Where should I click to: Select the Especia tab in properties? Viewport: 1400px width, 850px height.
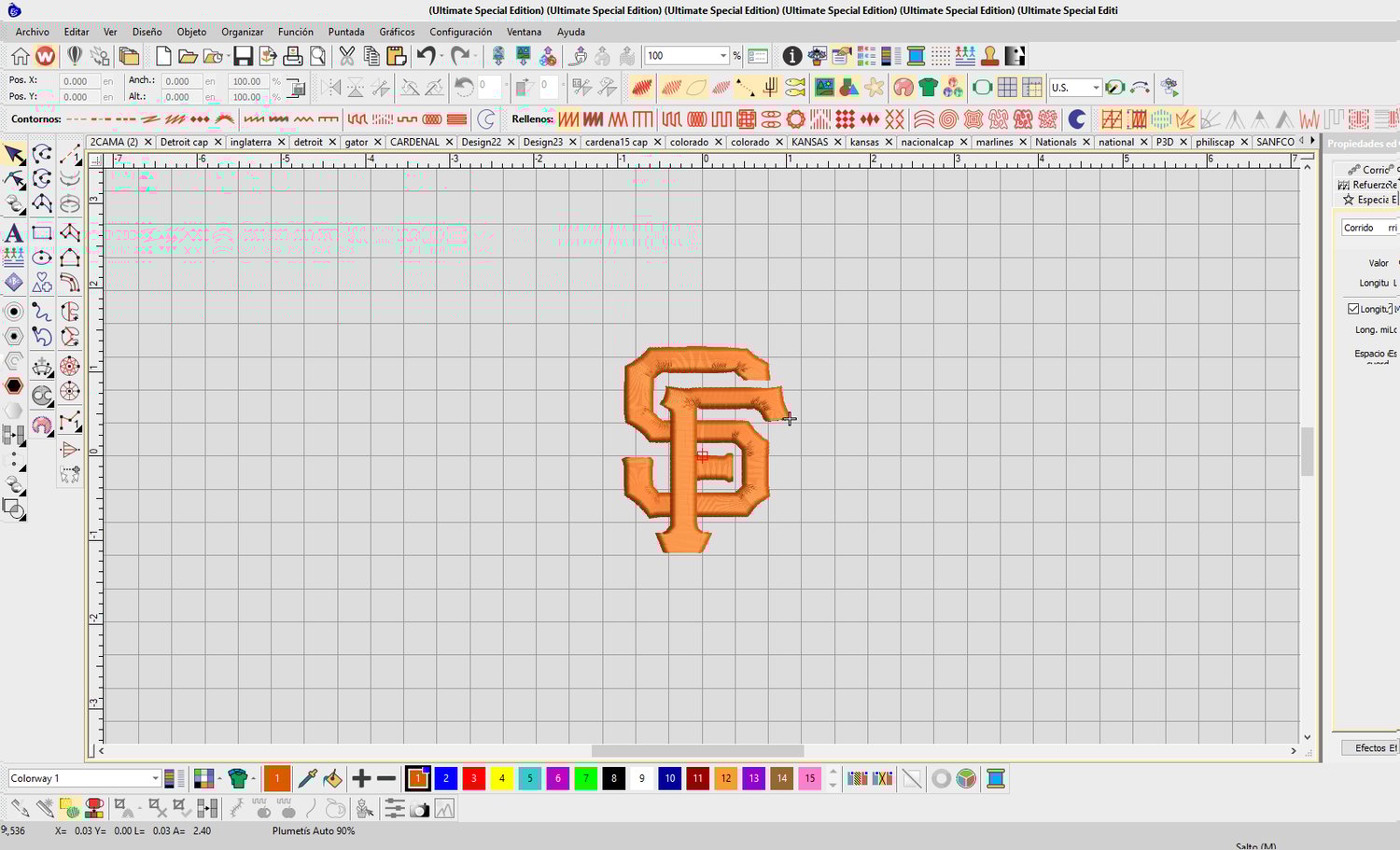(1369, 200)
